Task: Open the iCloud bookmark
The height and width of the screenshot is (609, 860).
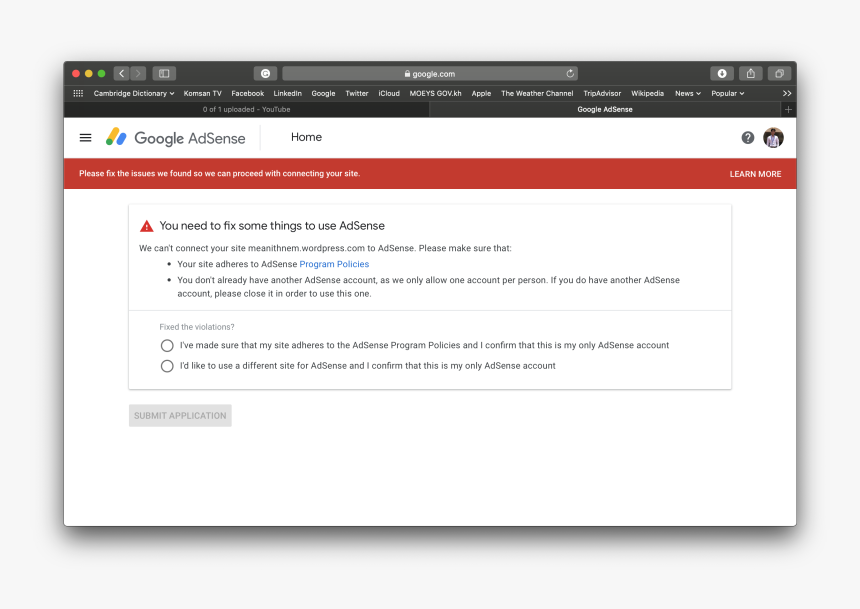Action: [x=389, y=93]
